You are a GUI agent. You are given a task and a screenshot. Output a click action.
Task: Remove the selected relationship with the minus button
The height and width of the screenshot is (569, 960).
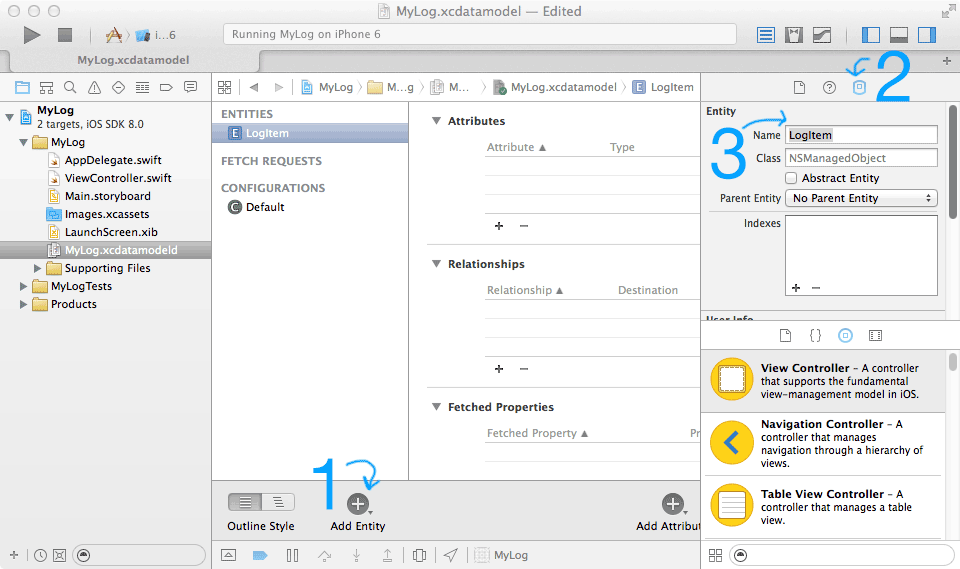tap(524, 369)
